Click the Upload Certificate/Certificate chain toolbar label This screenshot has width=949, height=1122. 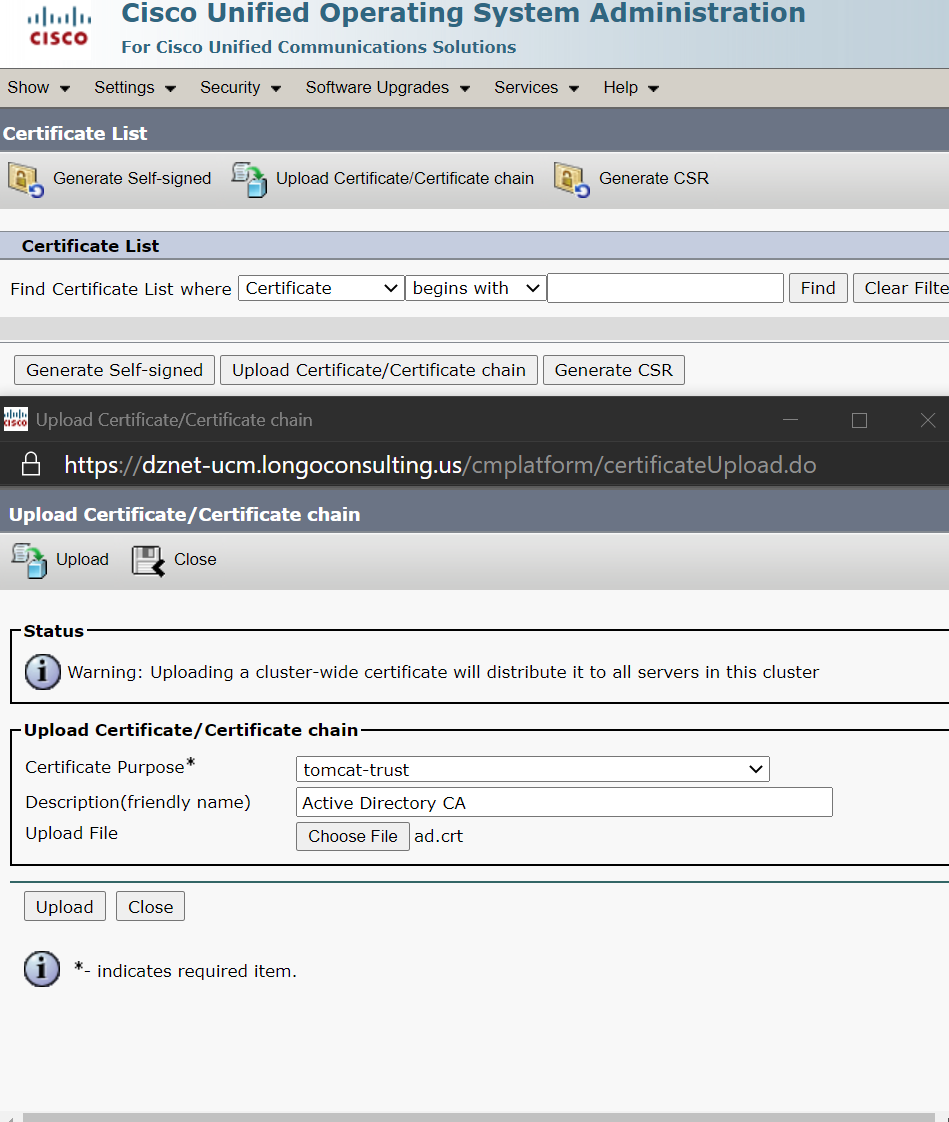click(405, 179)
